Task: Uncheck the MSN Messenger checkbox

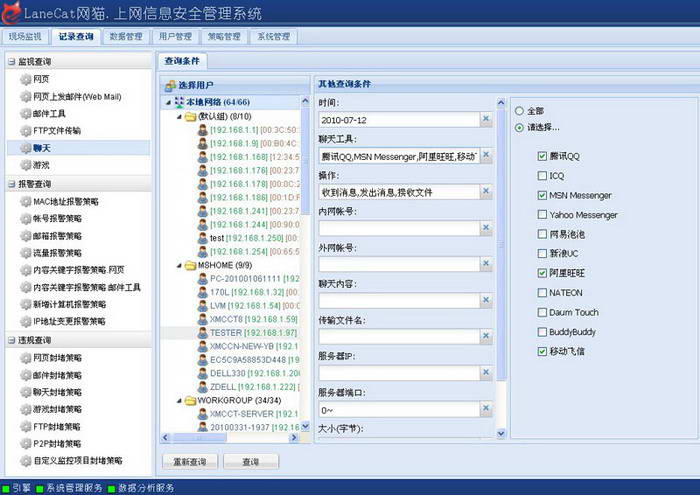Action: [x=542, y=195]
